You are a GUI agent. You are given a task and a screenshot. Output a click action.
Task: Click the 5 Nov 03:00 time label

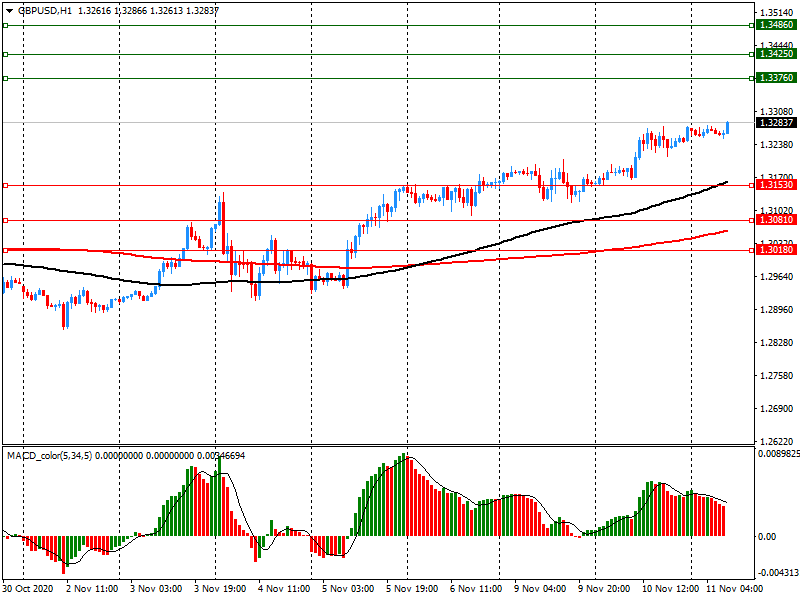(x=348, y=589)
